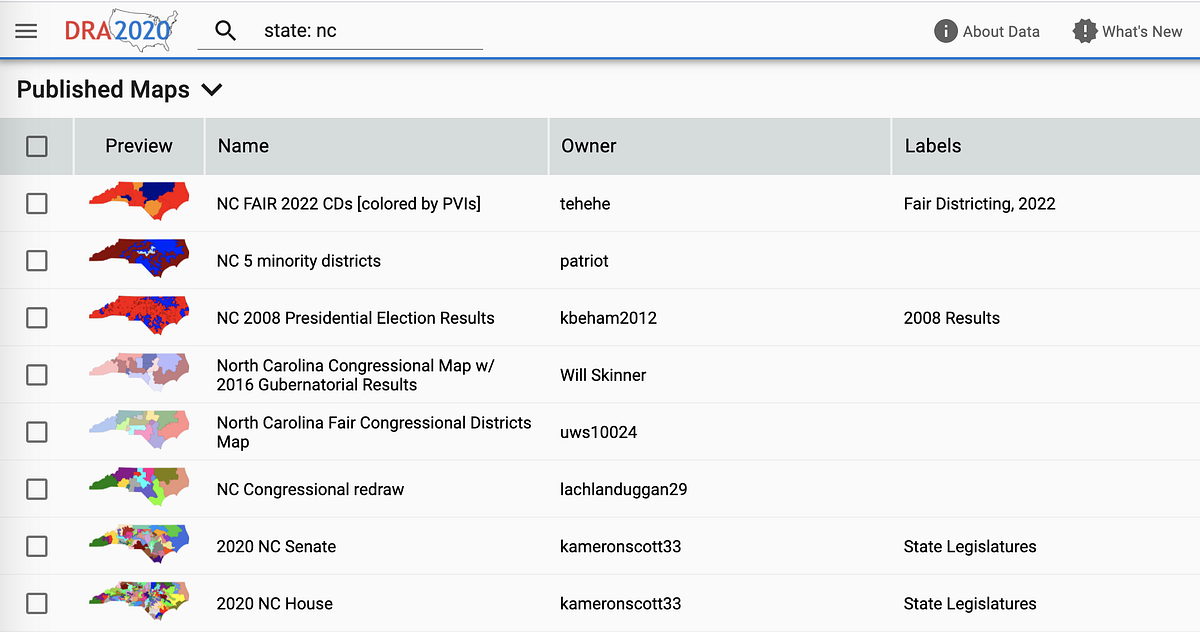Check the NC 2008 Presidential Election Results row

[x=37, y=318]
